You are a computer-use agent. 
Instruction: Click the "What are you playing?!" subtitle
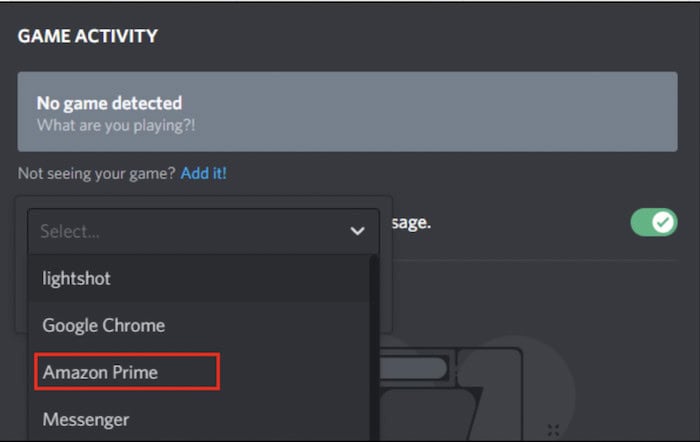pyautogui.click(x=116, y=125)
